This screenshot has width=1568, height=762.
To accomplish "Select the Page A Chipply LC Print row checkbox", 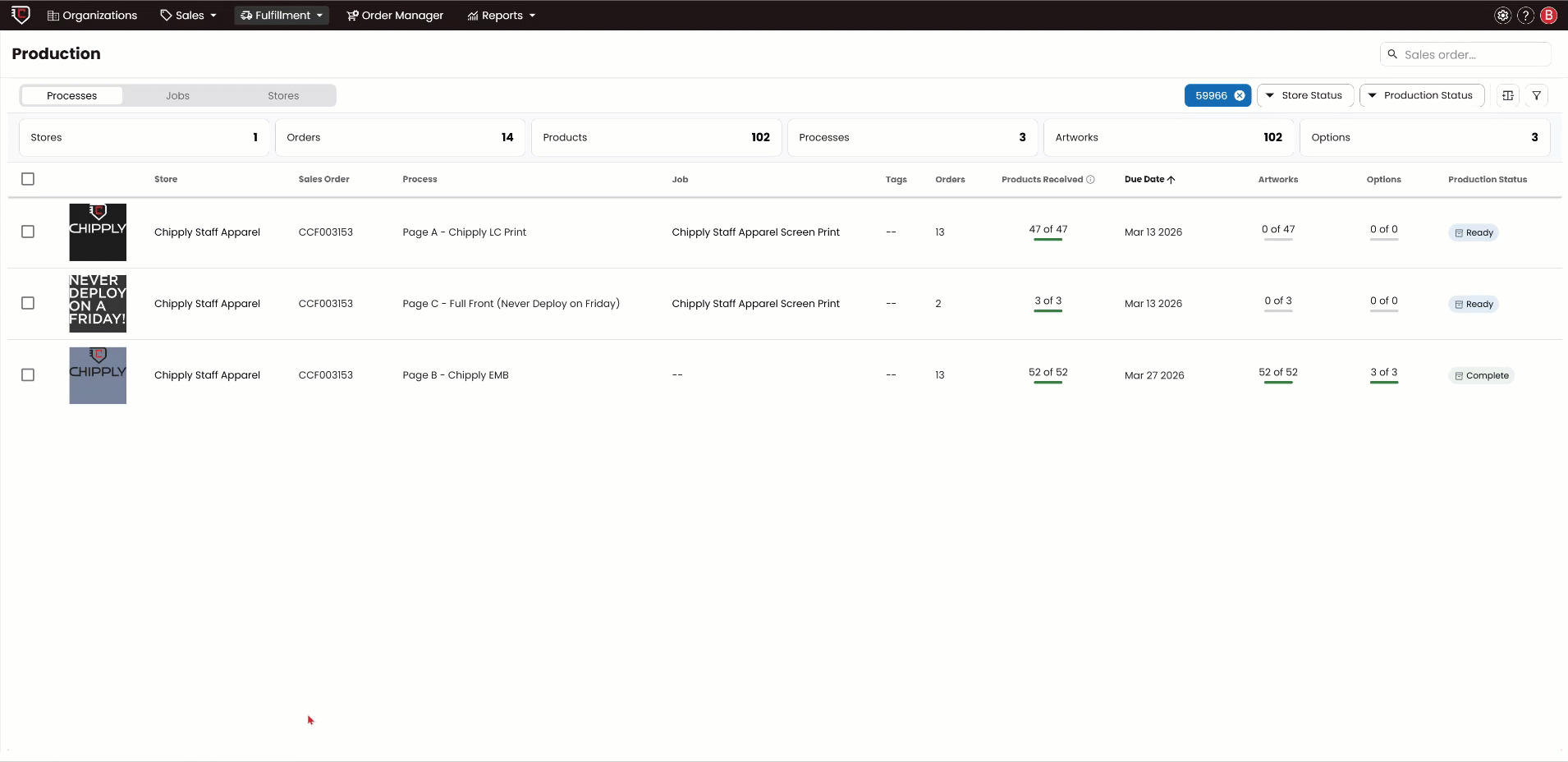I will point(28,232).
